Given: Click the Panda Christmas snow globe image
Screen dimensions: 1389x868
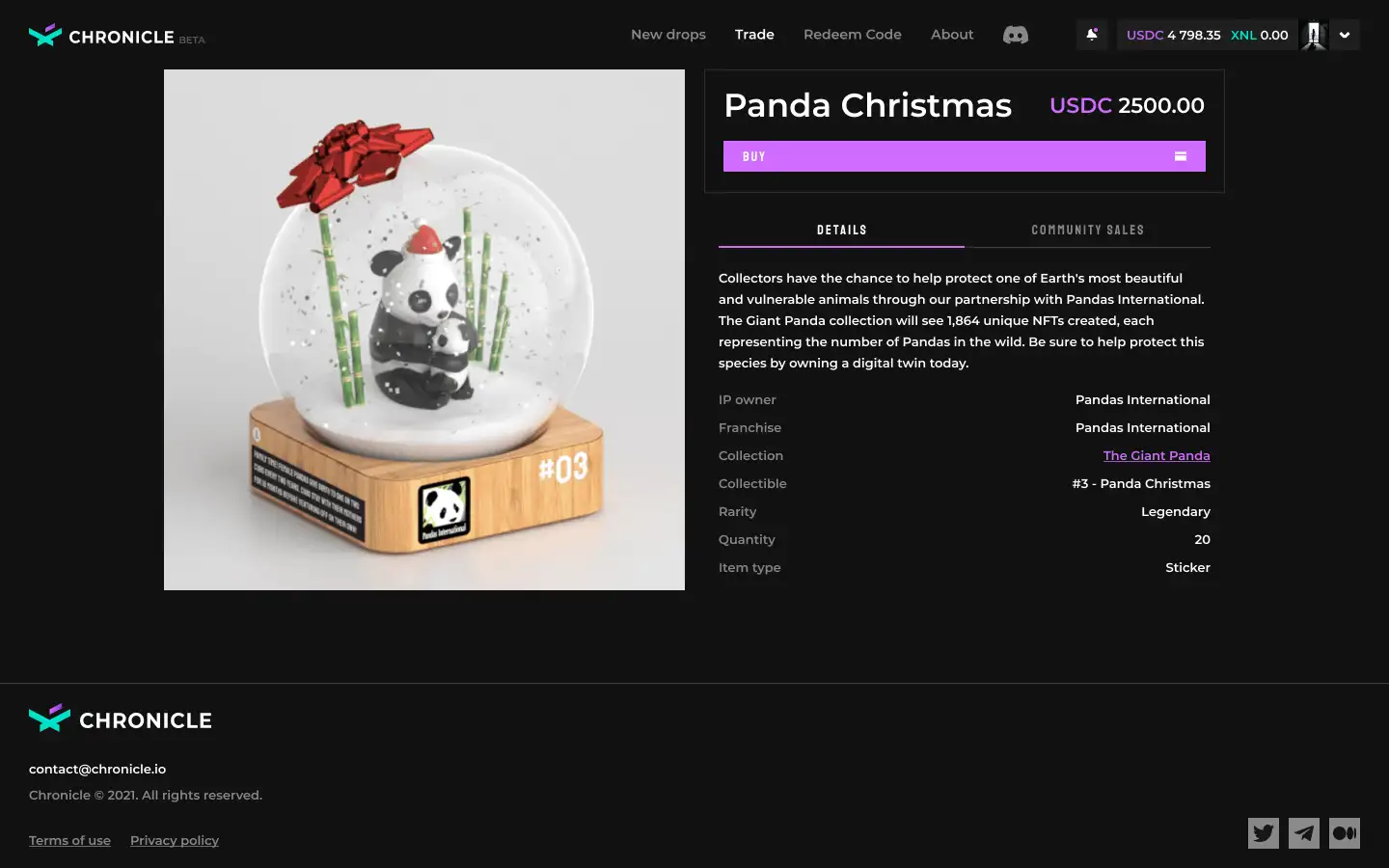Looking at the screenshot, I should pos(424,330).
